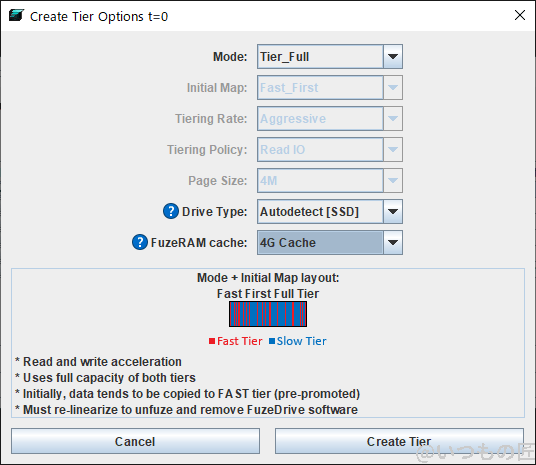Click the tier layout striped diagram
This screenshot has height=465, width=536.
tap(268, 314)
